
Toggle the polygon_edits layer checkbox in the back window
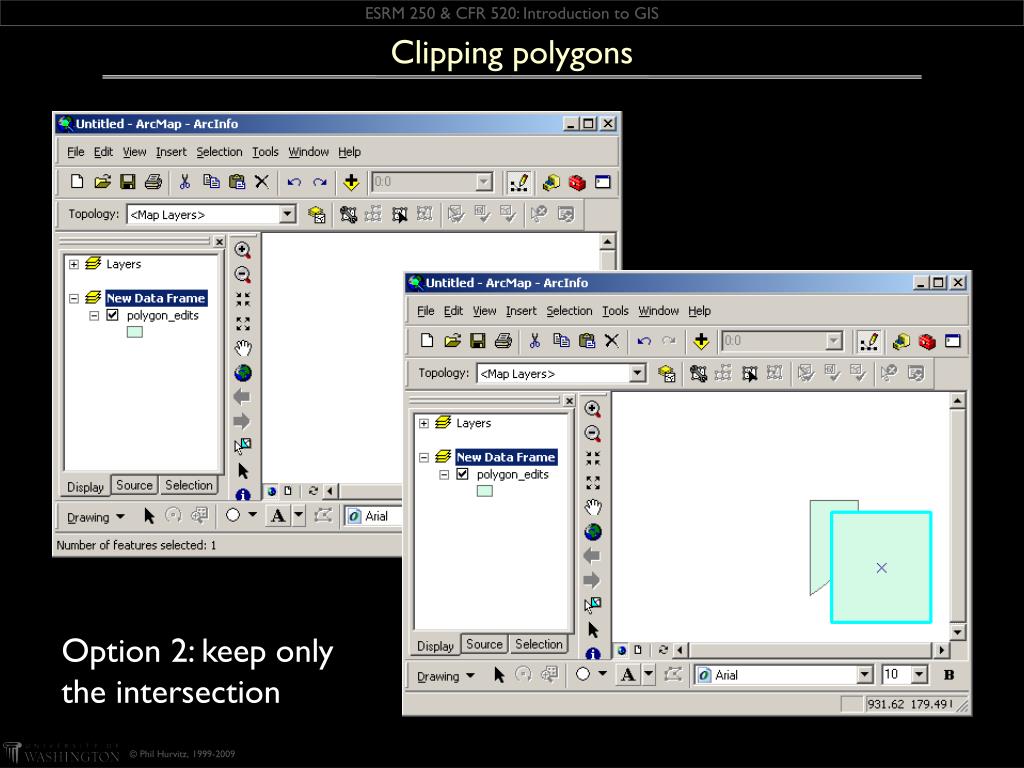[112, 315]
